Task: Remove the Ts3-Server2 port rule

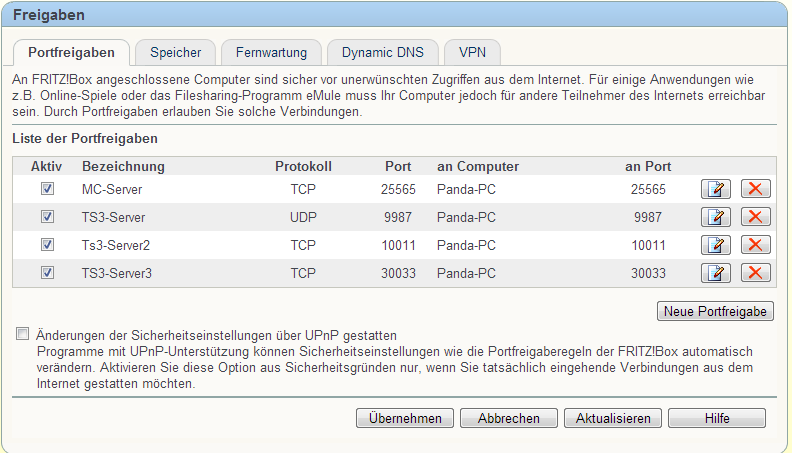Action: click(x=756, y=245)
